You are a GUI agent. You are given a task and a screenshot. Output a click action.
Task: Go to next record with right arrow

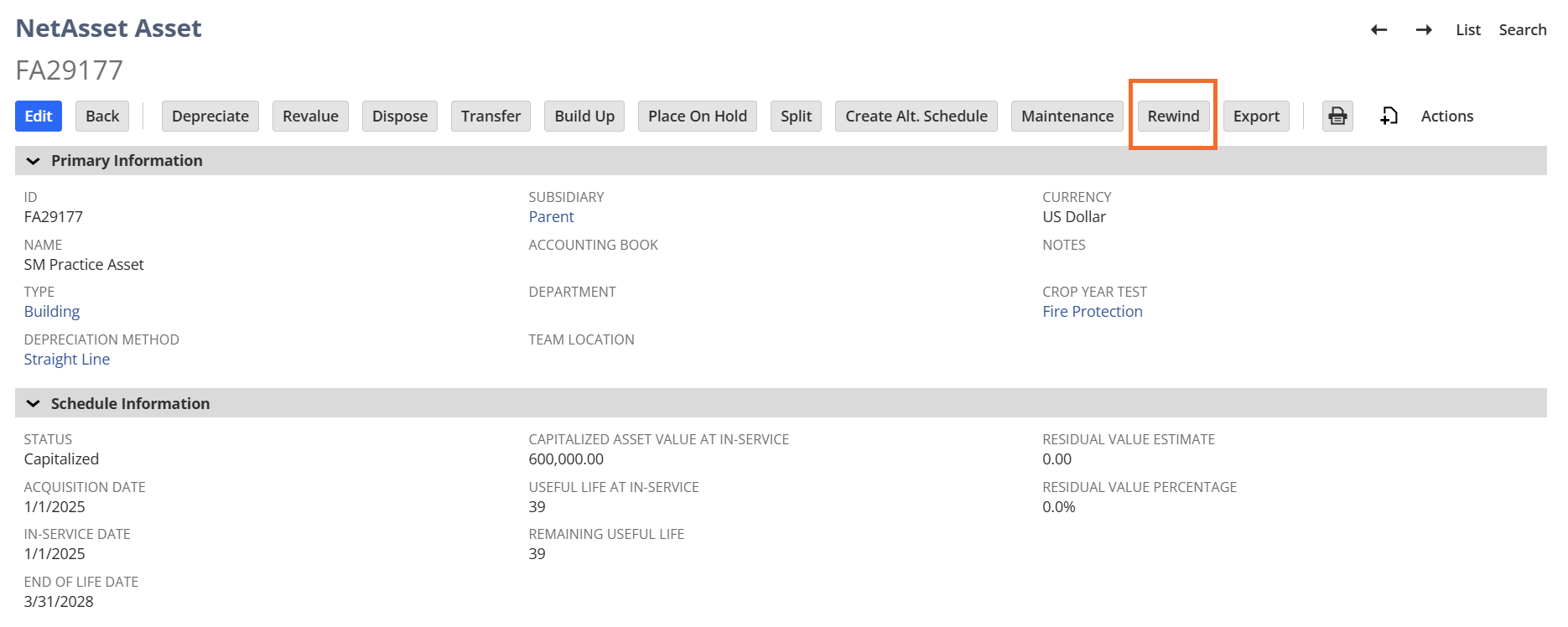click(x=1424, y=30)
